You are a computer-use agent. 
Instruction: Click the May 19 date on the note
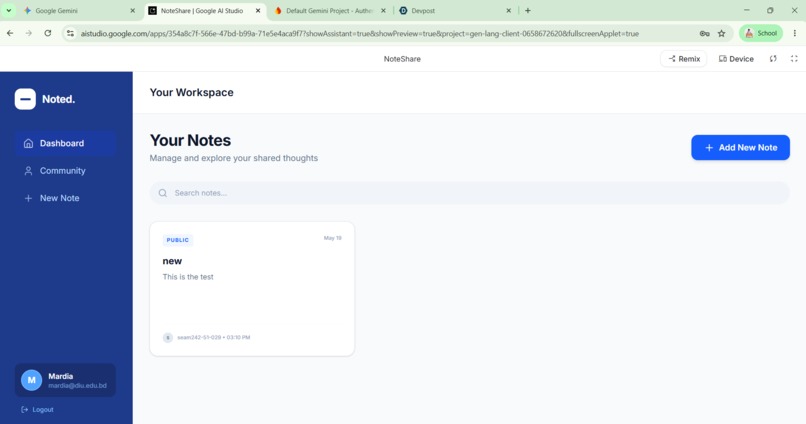(x=333, y=238)
